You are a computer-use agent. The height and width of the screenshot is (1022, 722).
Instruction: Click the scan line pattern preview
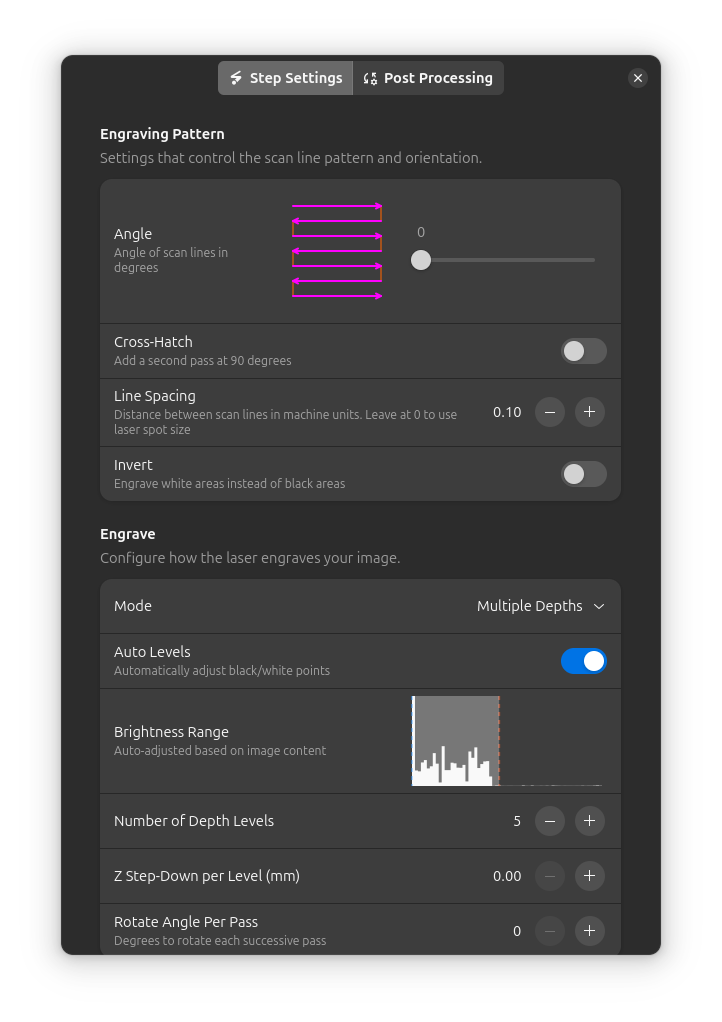[337, 251]
